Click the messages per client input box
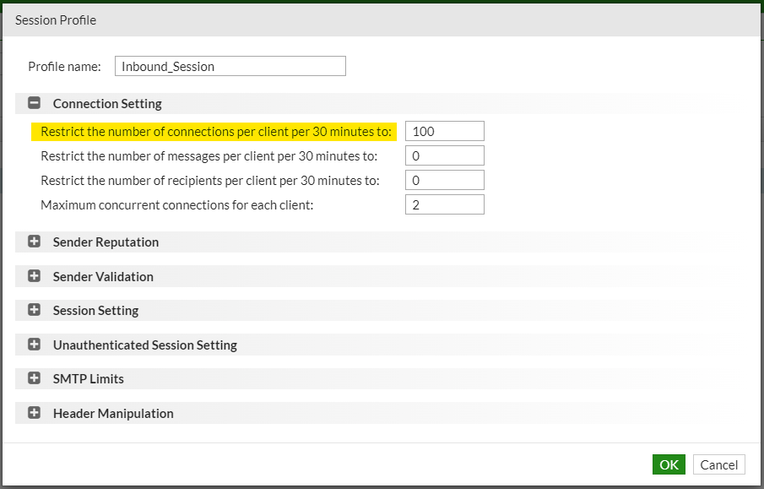 (444, 155)
